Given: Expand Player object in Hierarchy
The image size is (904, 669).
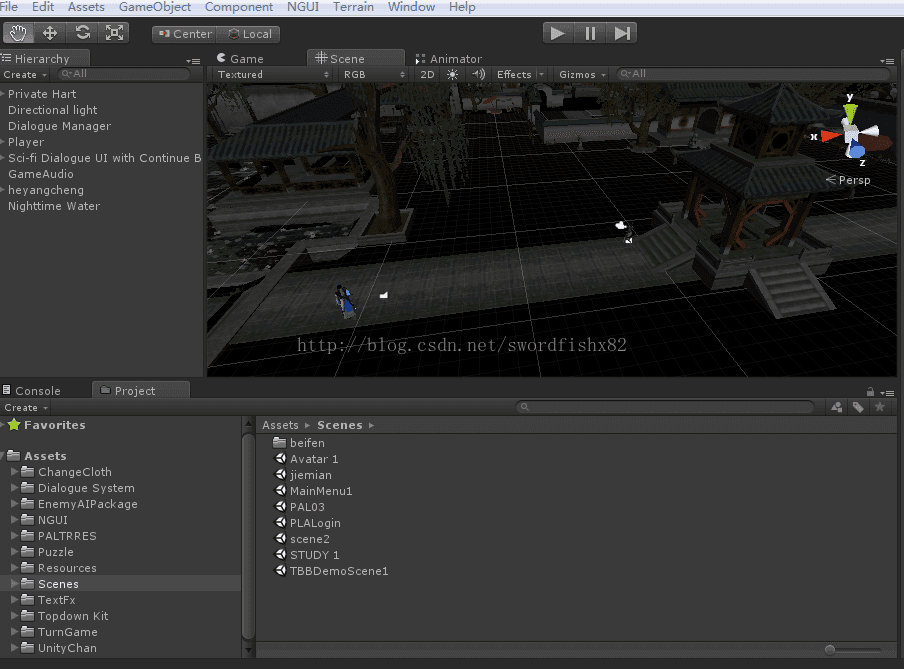Looking at the screenshot, I should 3,142.
